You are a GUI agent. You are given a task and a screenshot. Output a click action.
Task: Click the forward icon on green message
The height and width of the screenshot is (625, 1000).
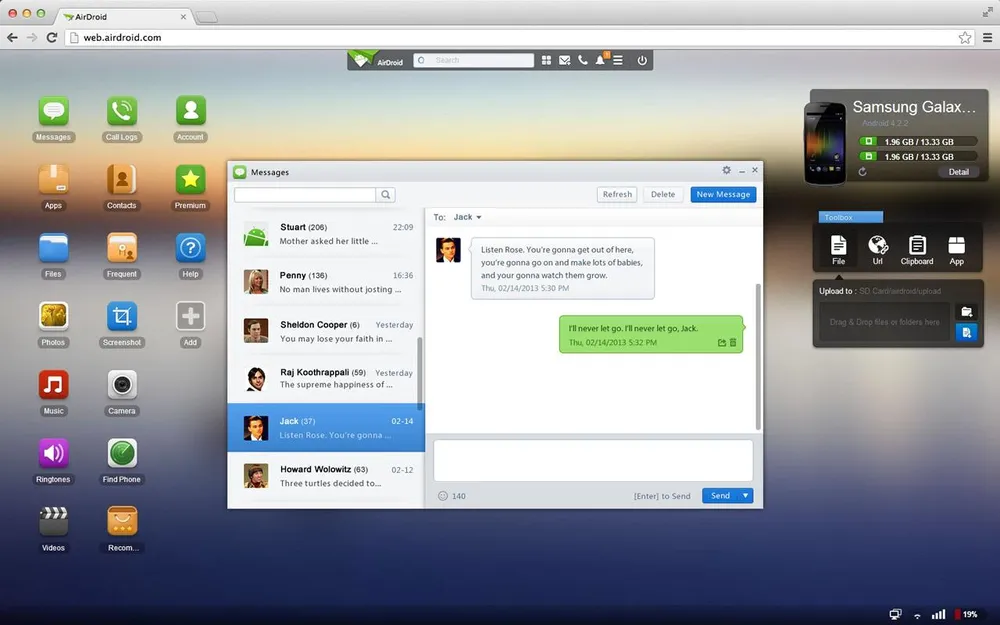coord(721,343)
